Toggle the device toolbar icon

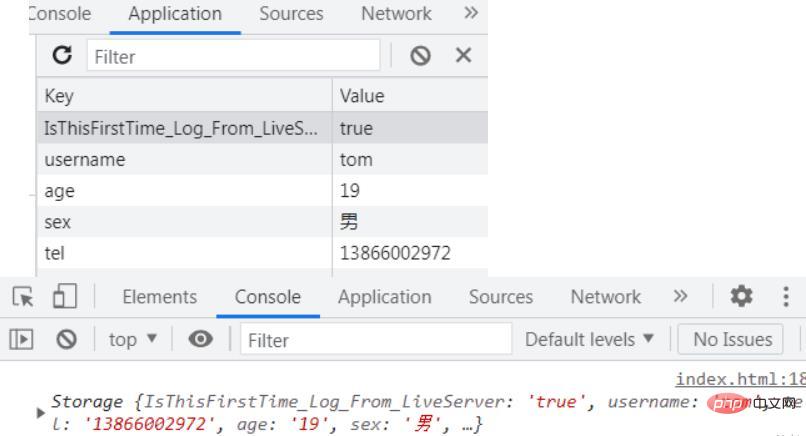pos(65,297)
